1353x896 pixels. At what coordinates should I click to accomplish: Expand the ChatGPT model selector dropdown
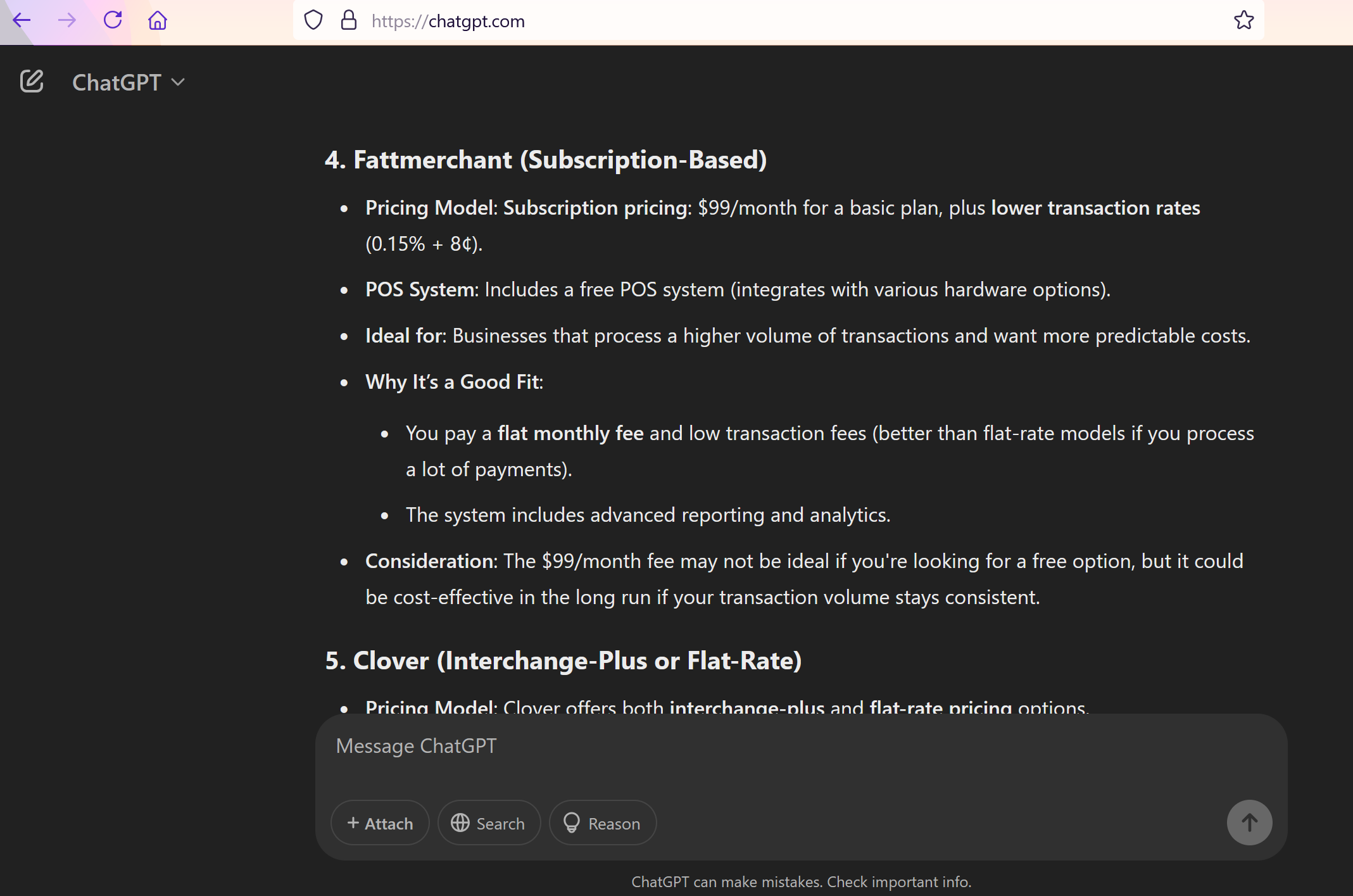click(129, 82)
